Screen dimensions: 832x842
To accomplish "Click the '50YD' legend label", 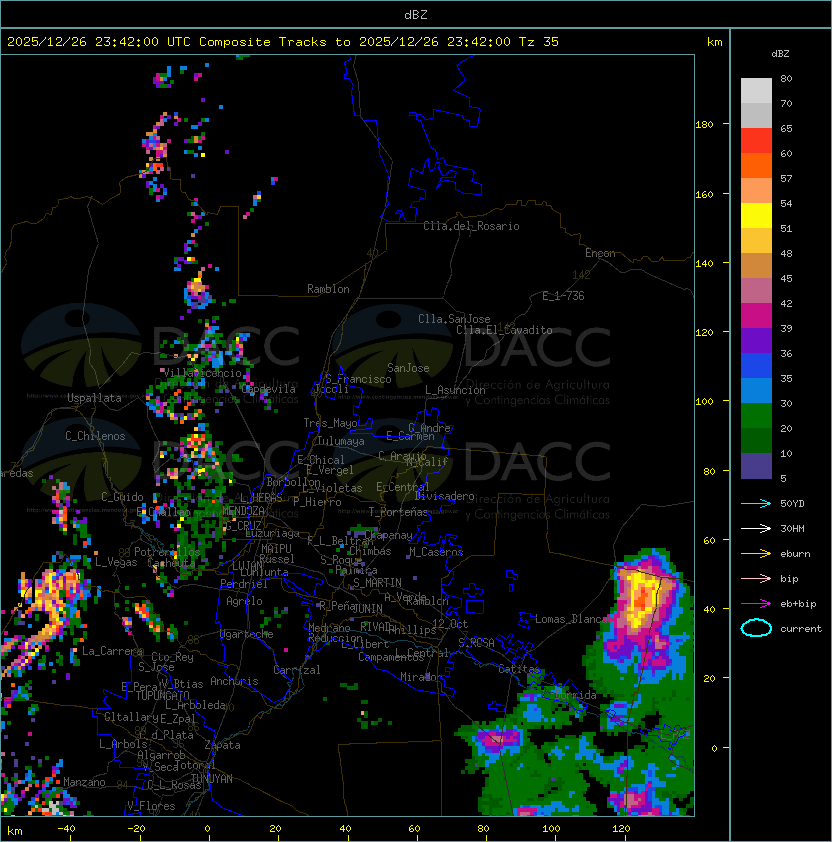I will pyautogui.click(x=792, y=503).
